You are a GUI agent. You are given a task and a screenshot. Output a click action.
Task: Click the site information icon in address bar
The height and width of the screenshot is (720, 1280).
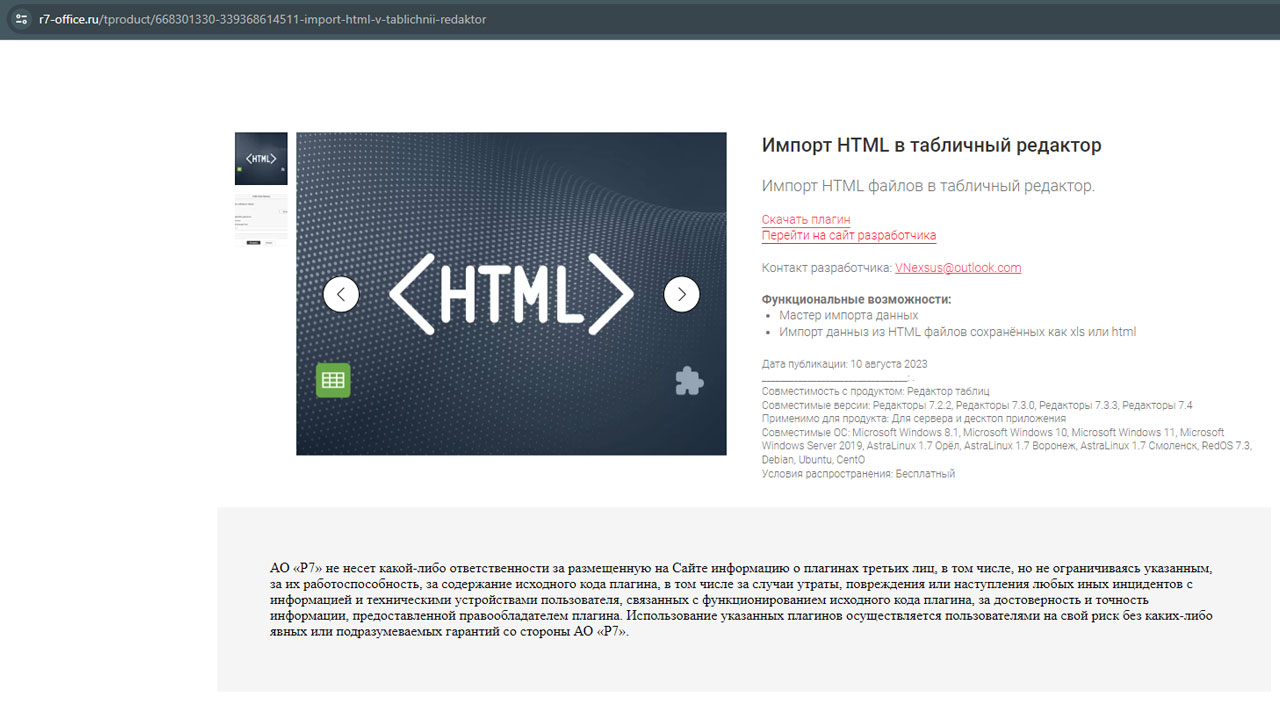point(22,19)
